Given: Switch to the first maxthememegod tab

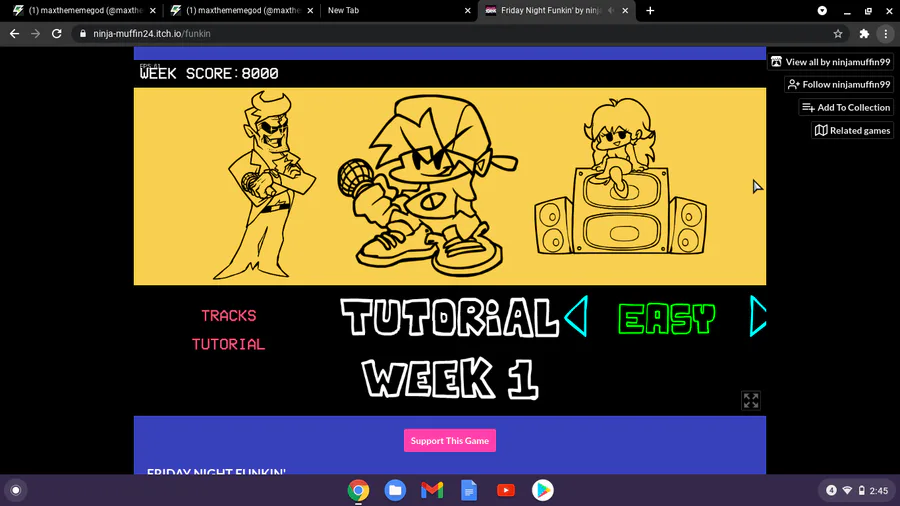Looking at the screenshot, I should [84, 10].
